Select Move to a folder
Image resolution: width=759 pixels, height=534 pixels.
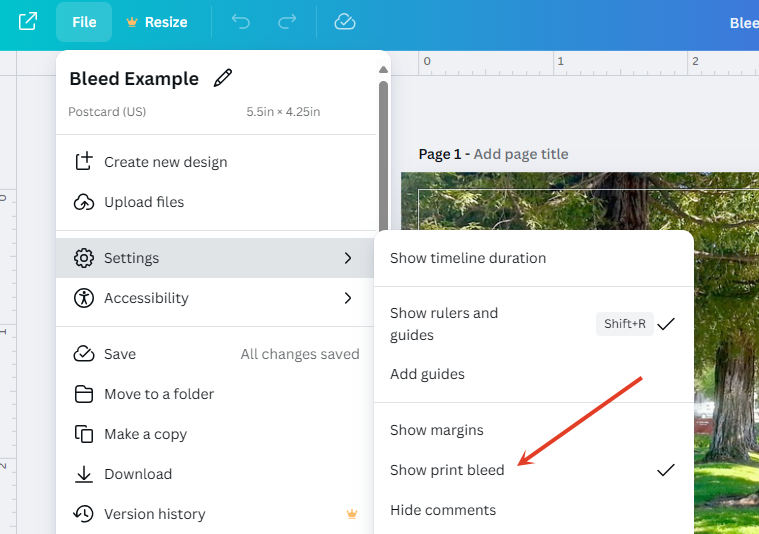pyautogui.click(x=216, y=394)
